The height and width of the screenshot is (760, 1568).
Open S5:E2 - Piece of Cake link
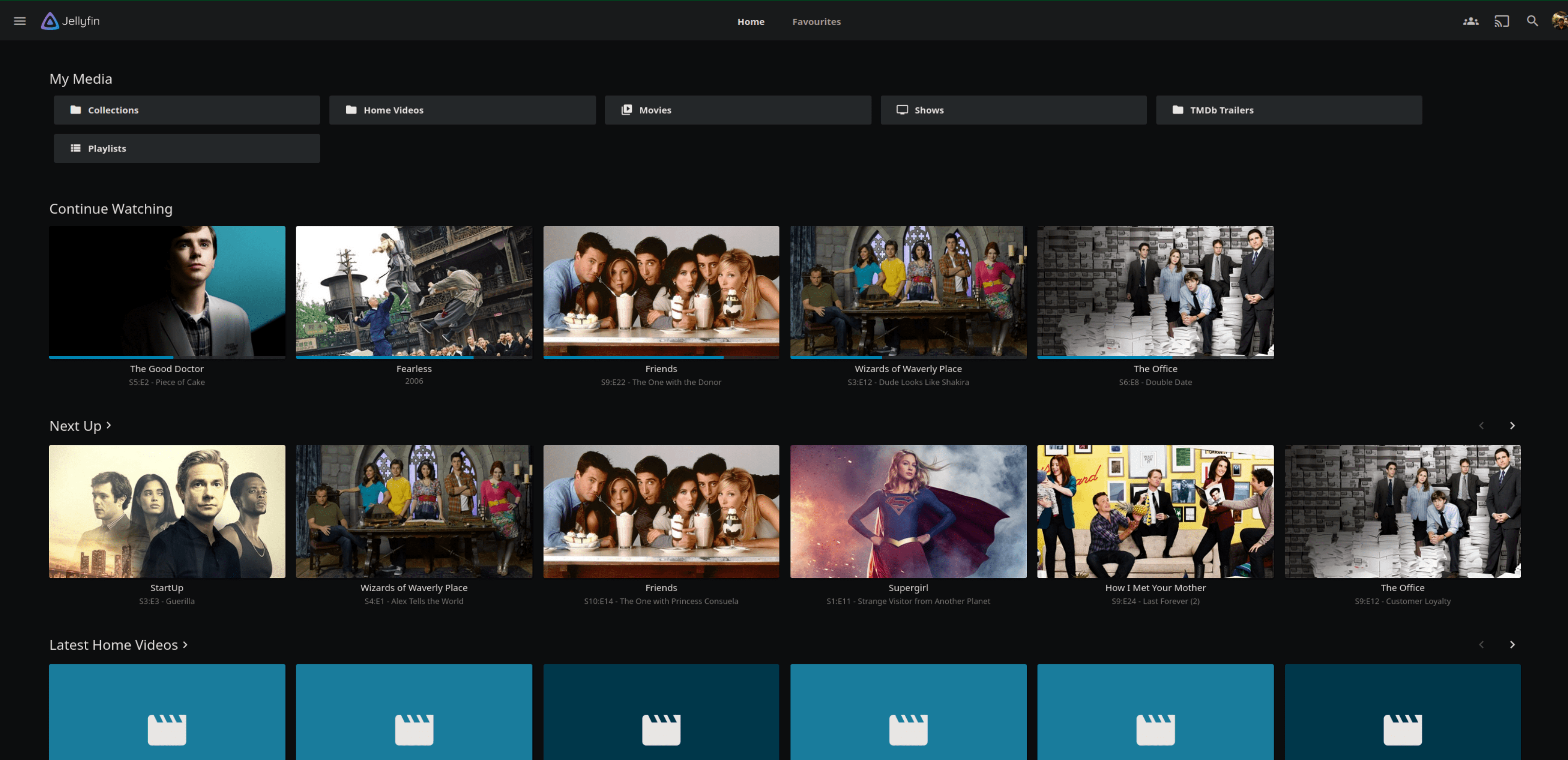[167, 382]
